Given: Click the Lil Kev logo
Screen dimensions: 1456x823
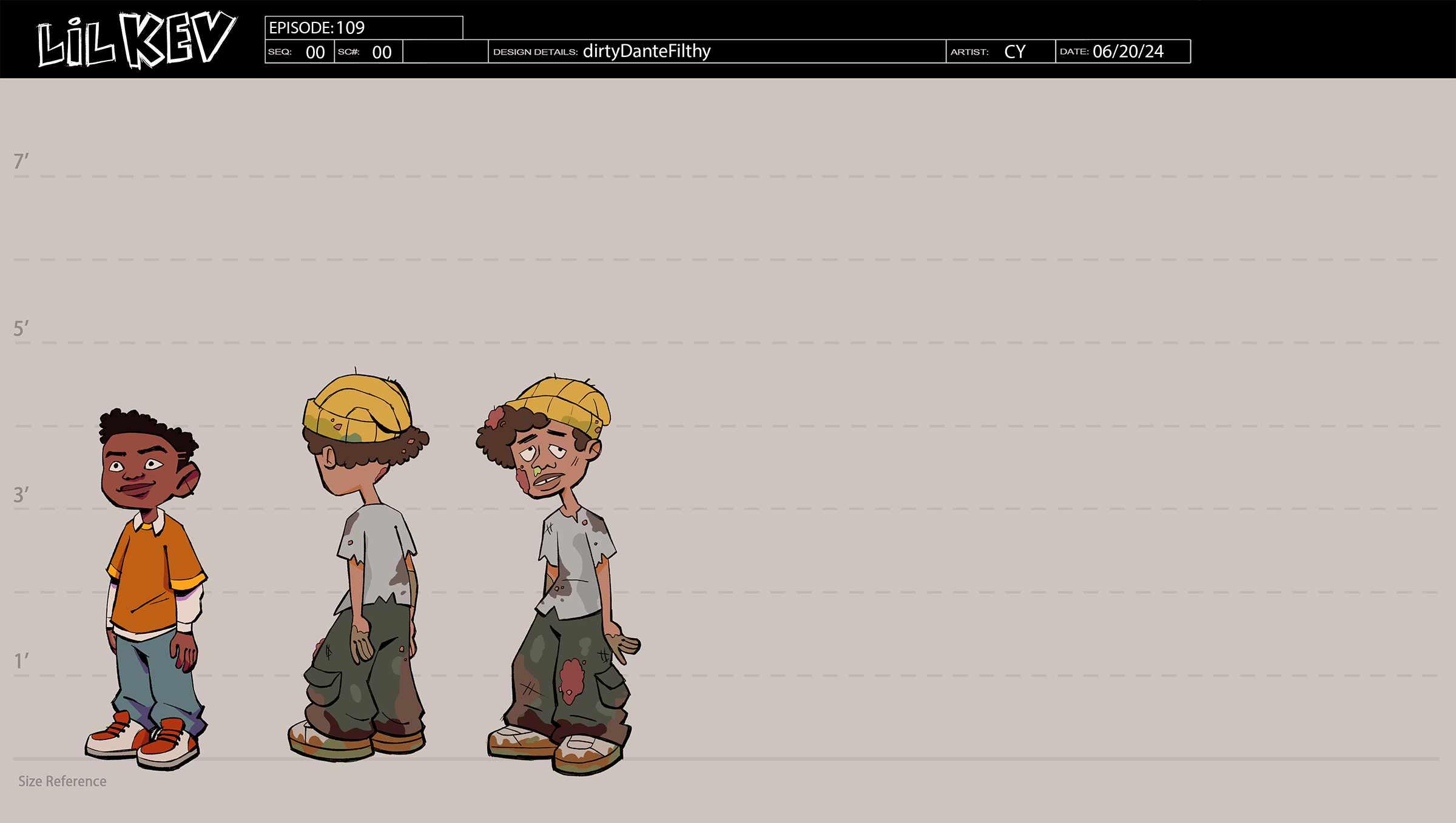Looking at the screenshot, I should [136, 40].
